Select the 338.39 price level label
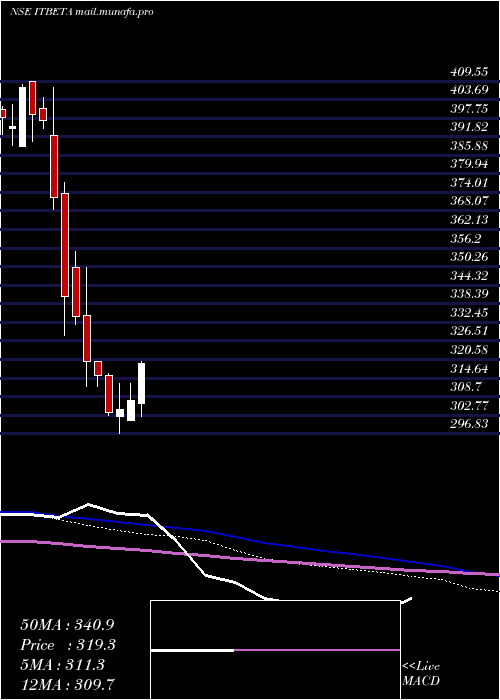 coord(468,294)
